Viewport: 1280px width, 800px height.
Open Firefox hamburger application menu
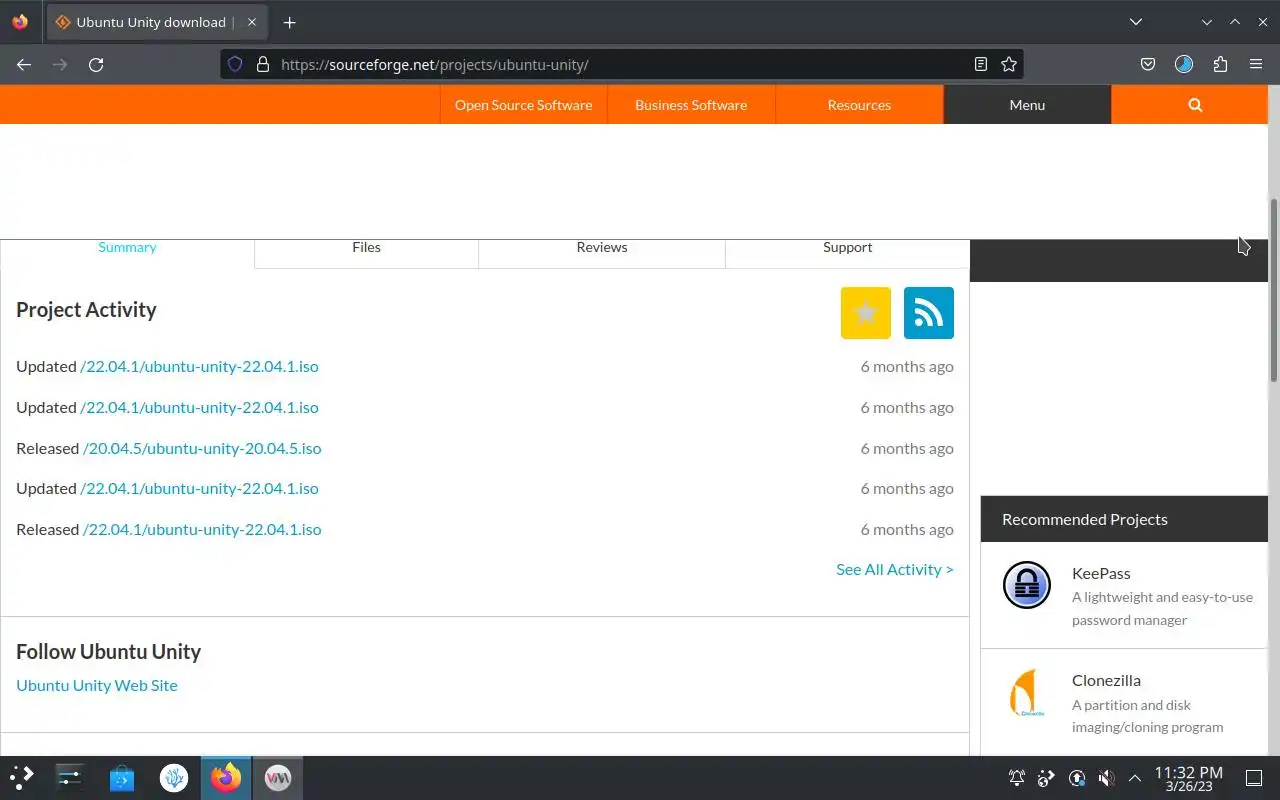(x=1256, y=64)
